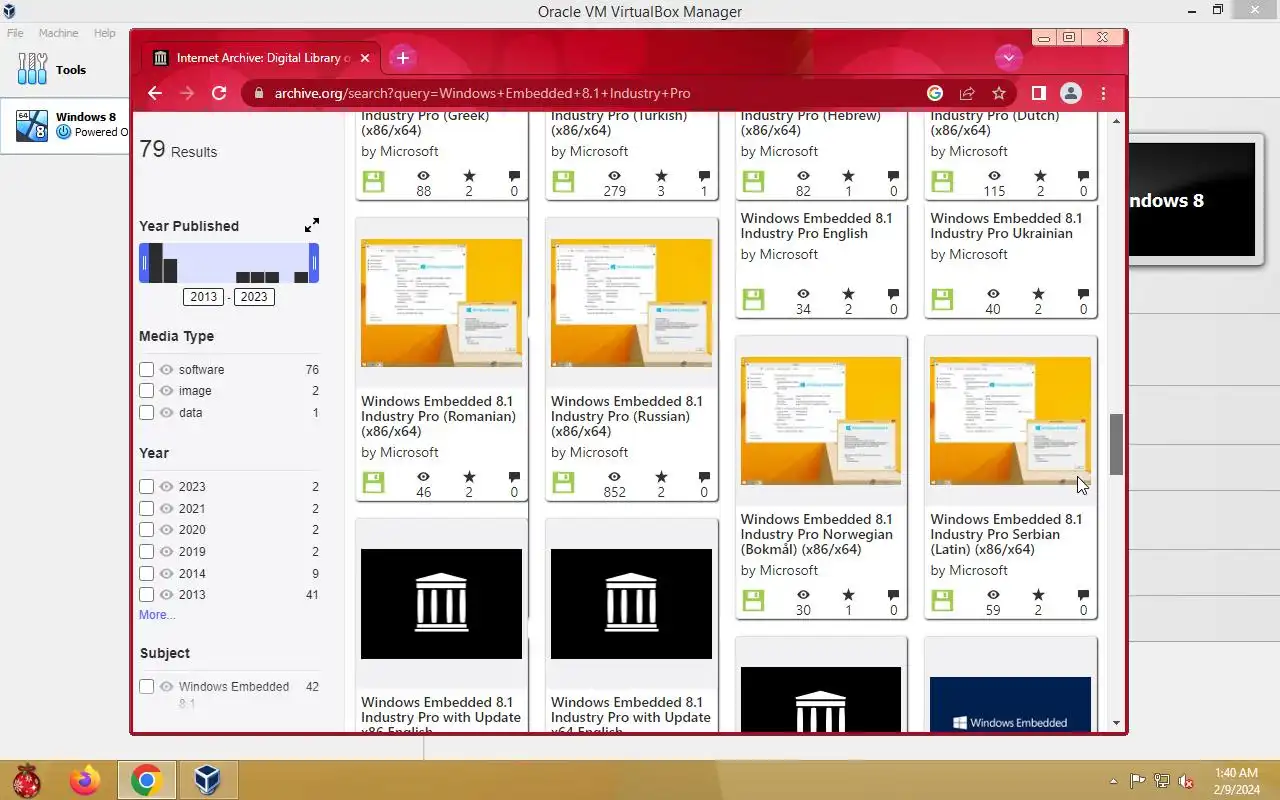Viewport: 1280px width, 800px height.
Task: Open VirtualBox File menu
Action: 15,33
